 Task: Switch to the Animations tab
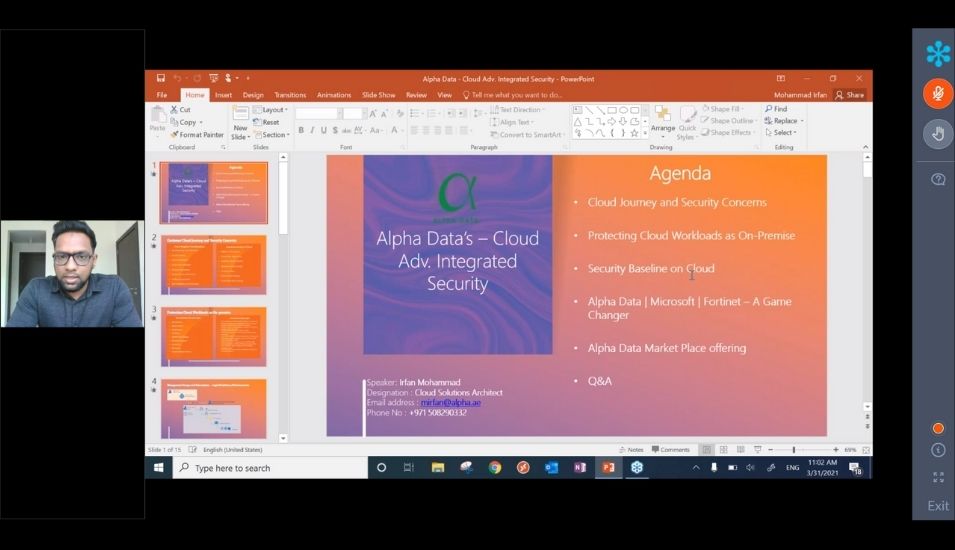pos(334,95)
